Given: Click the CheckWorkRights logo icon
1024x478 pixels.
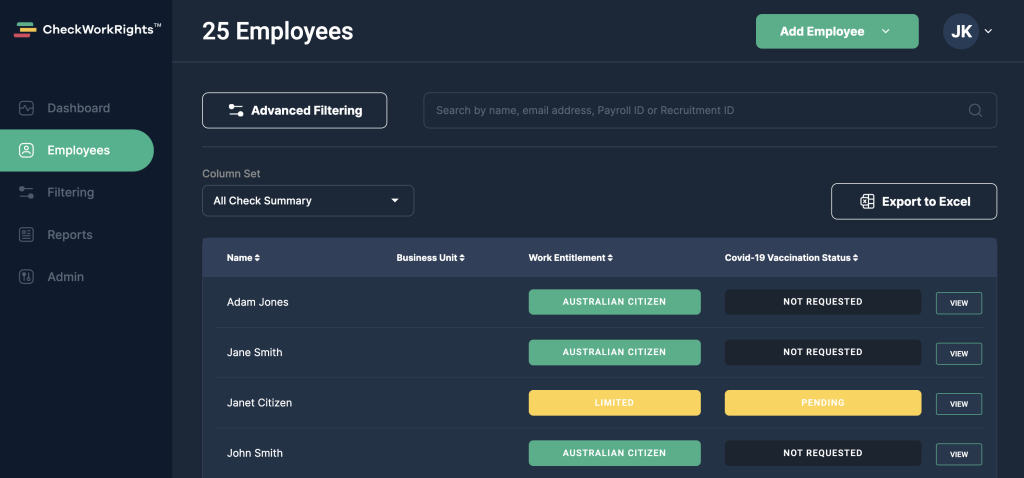Looking at the screenshot, I should (x=25, y=29).
